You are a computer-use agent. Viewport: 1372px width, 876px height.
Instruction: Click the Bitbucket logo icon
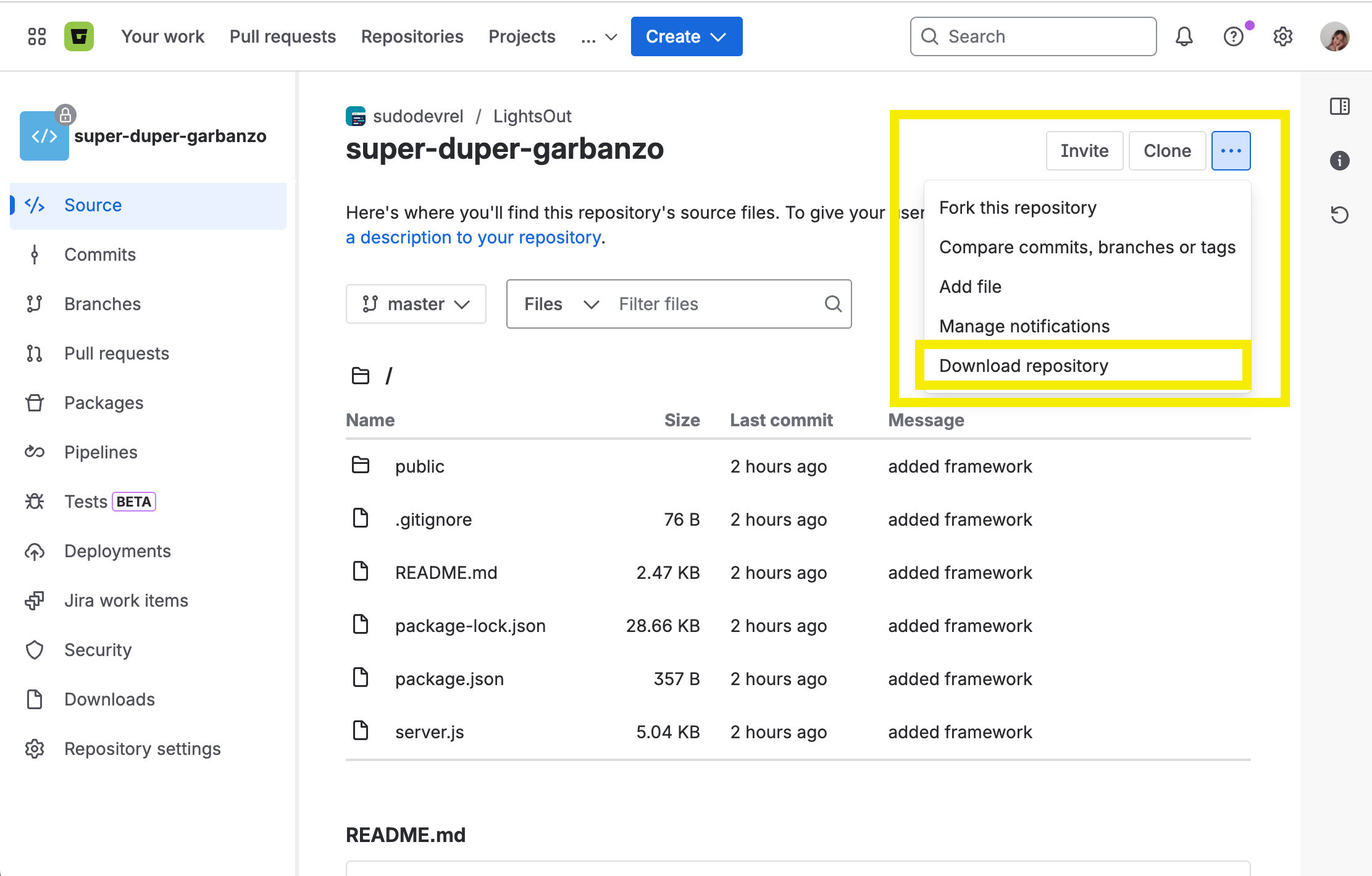pyautogui.click(x=79, y=36)
